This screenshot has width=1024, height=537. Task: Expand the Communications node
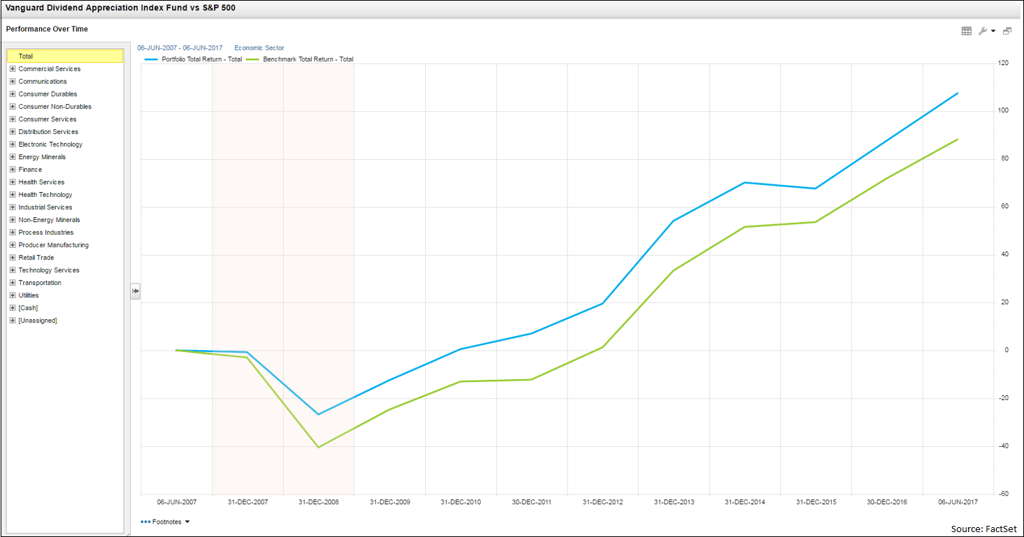click(x=12, y=81)
